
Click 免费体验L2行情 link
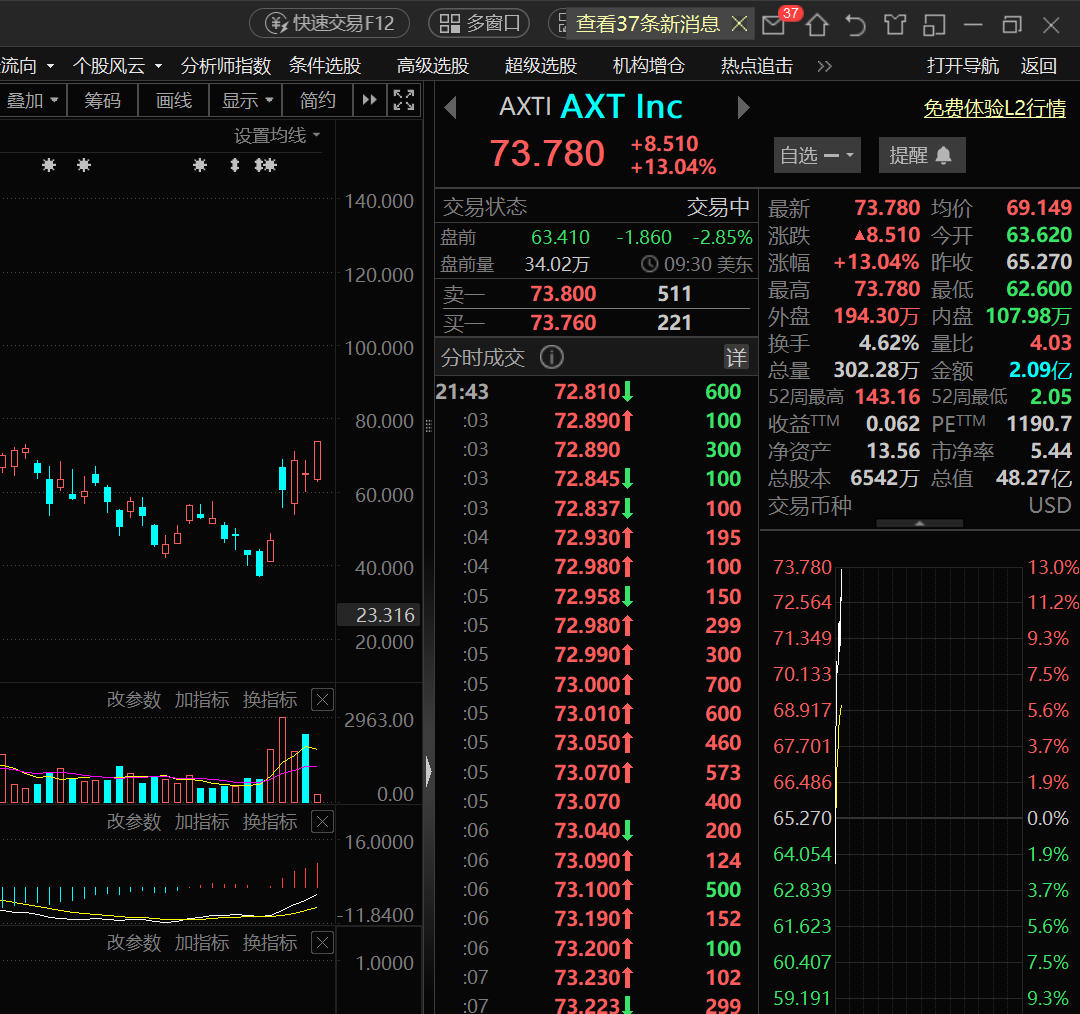995,108
